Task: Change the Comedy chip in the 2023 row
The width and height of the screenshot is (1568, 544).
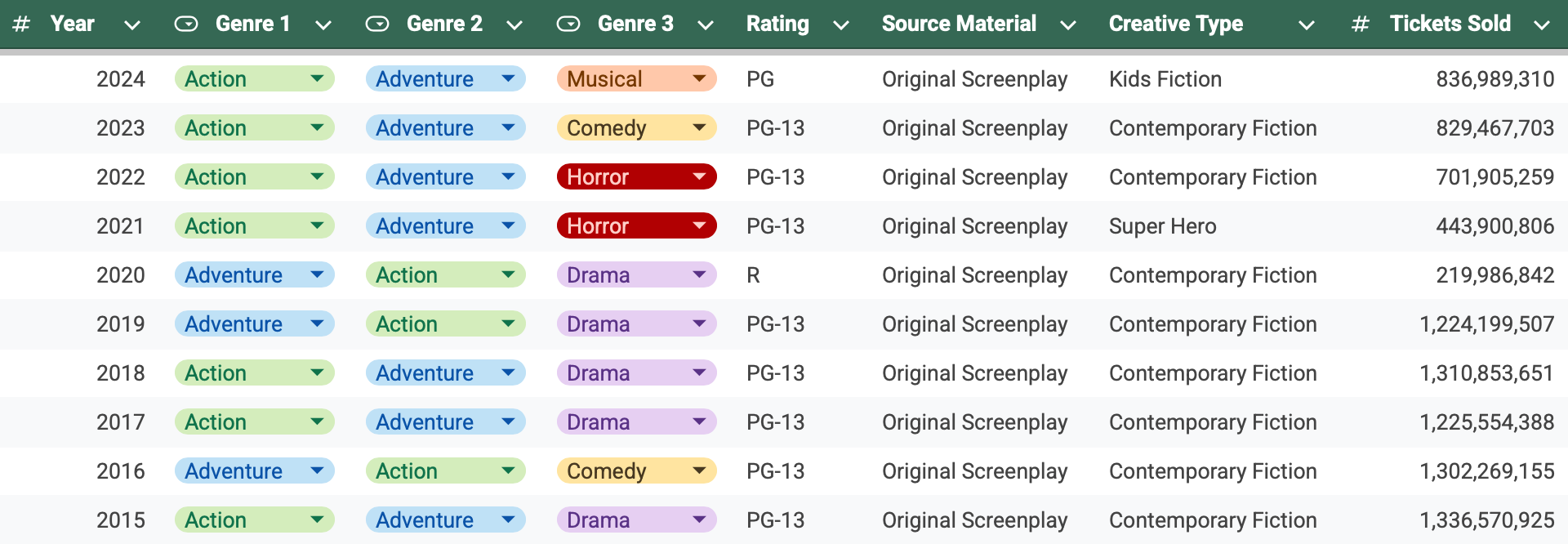Action: pos(636,128)
